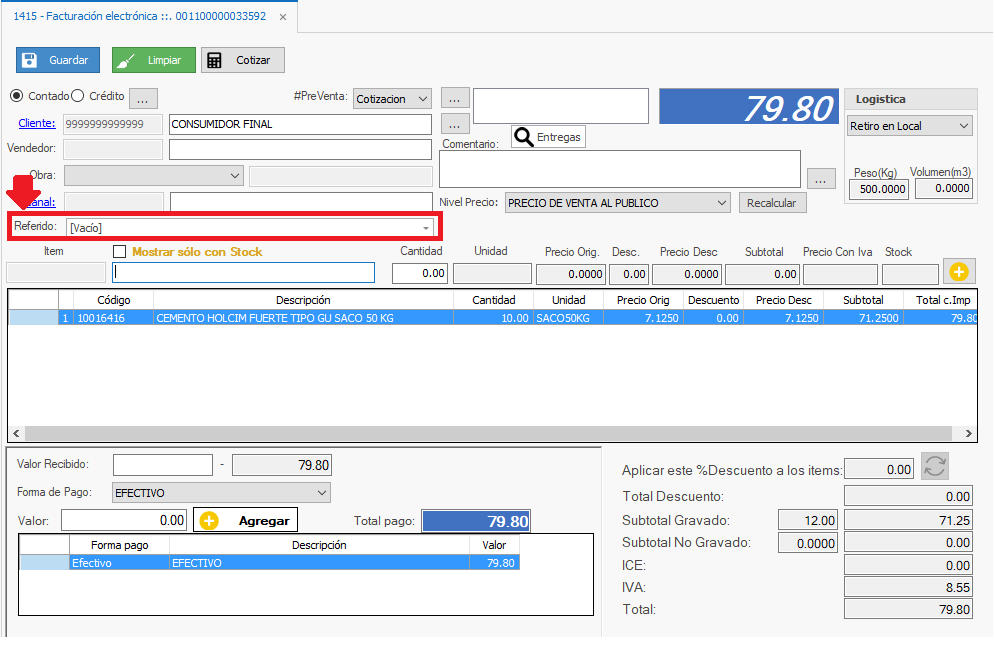
Task: Enable Mostrar sólo con Stock checkbox
Action: coord(120,252)
